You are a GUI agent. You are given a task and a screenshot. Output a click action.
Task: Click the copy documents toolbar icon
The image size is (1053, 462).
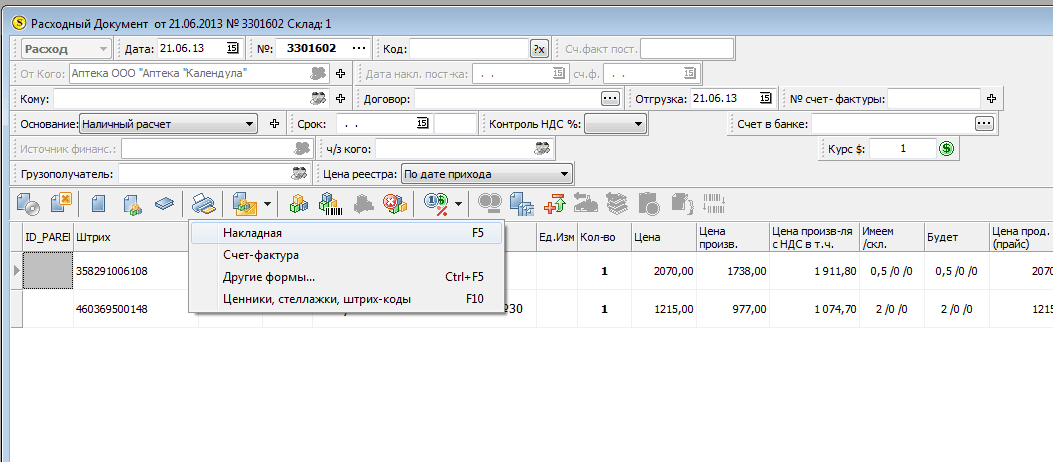[x=521, y=203]
